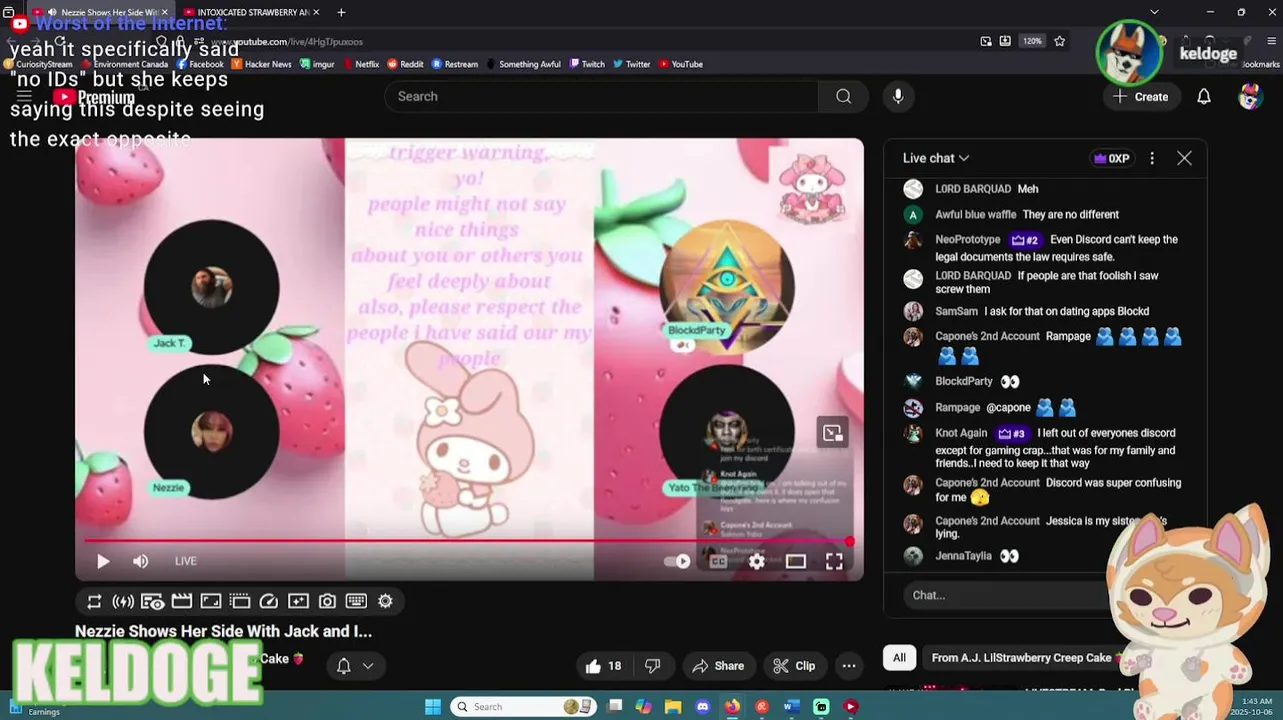Open the Hacker News bookmark
This screenshot has height=720, width=1283.
262,64
